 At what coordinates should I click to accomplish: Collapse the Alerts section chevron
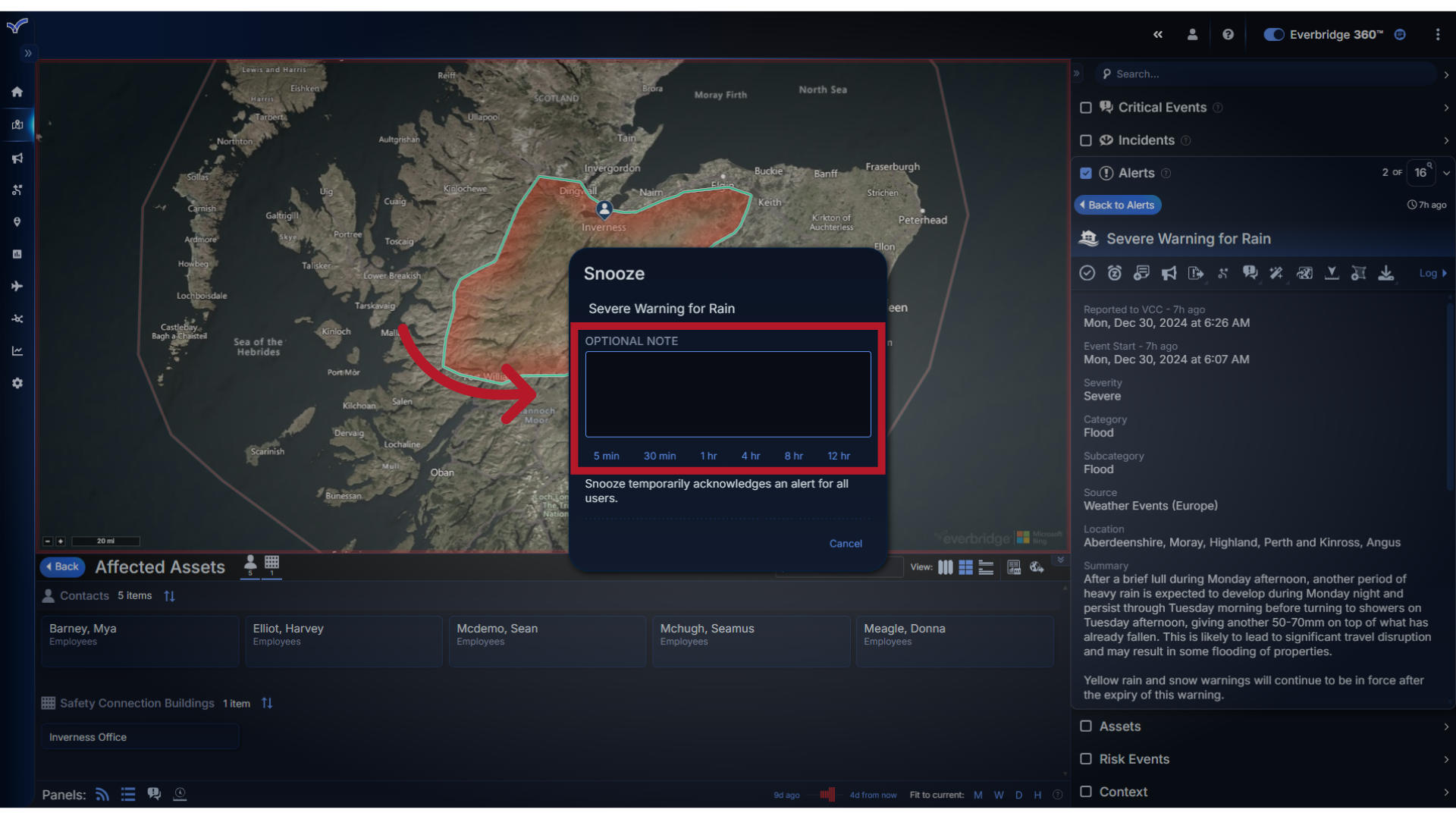point(1446,173)
